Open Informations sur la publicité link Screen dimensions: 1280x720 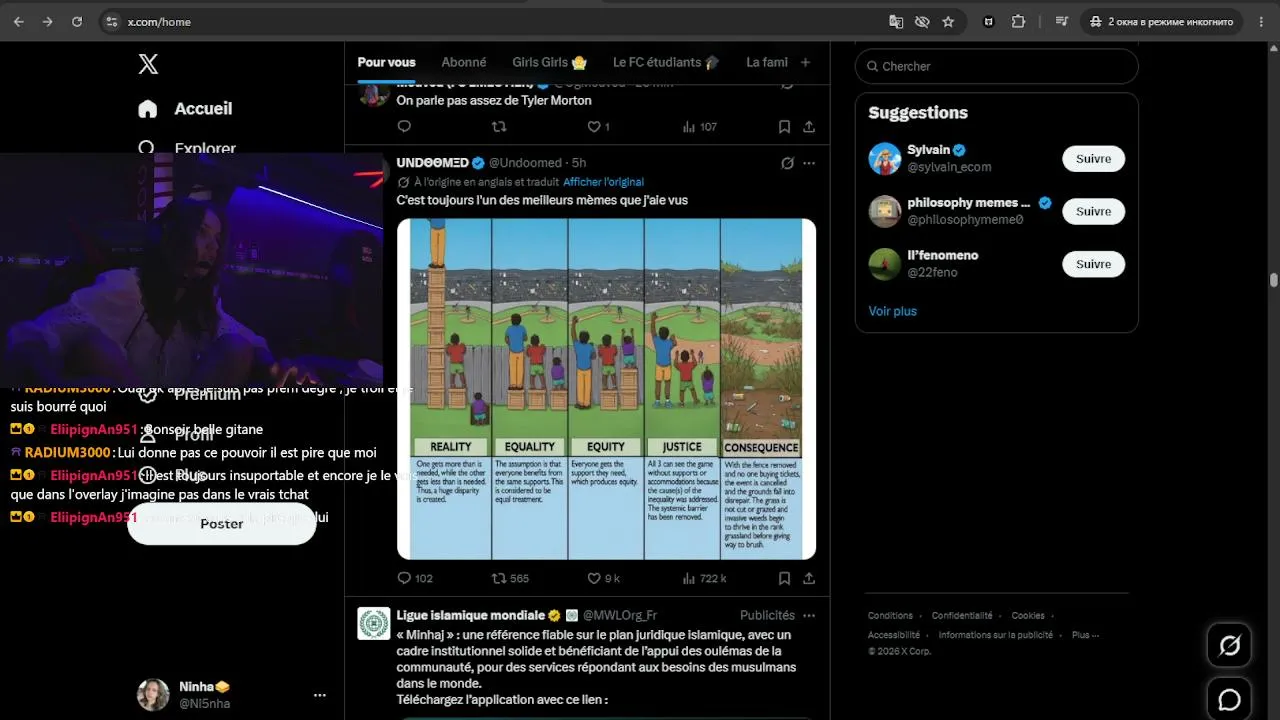996,635
